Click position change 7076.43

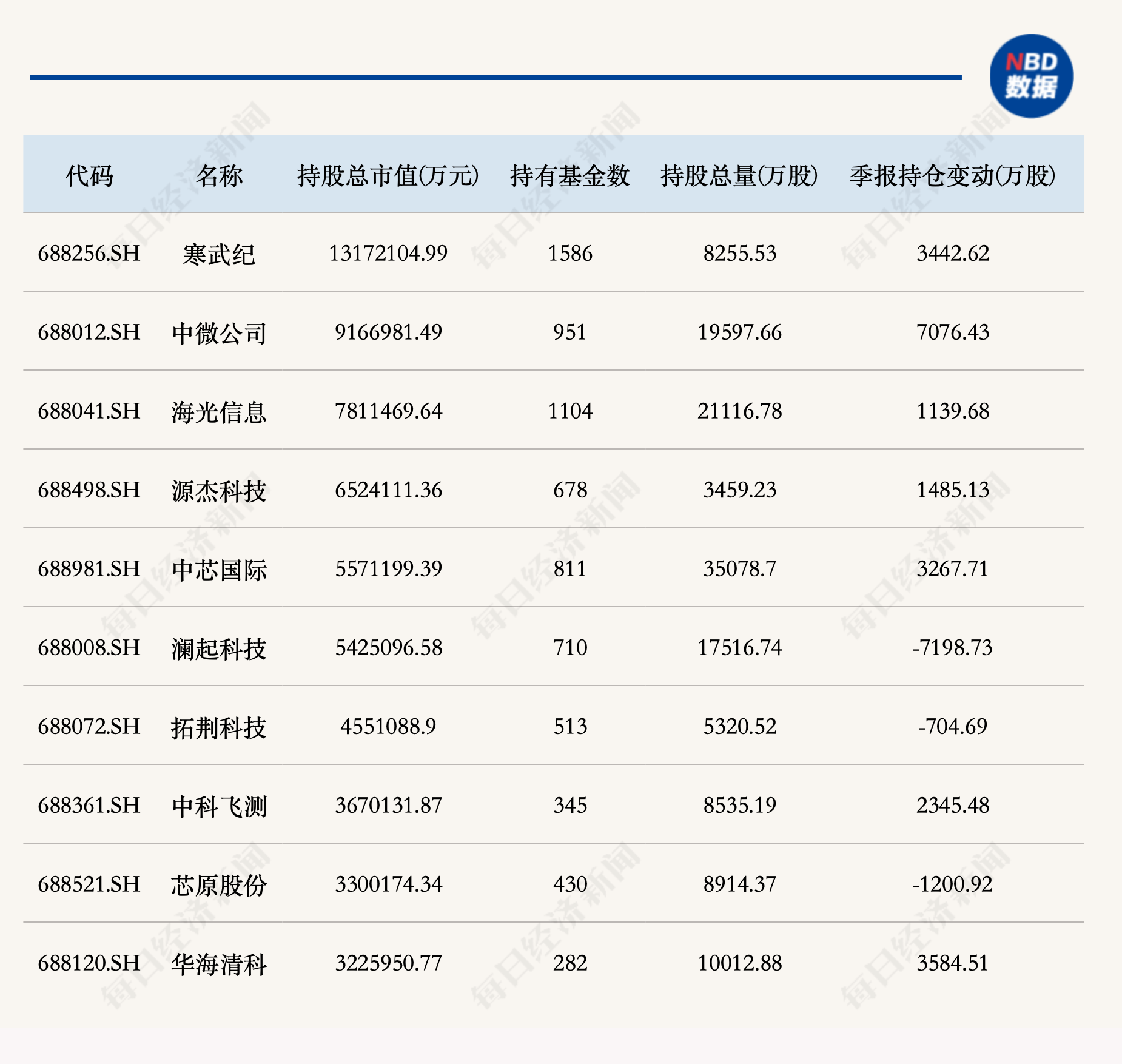(x=953, y=332)
